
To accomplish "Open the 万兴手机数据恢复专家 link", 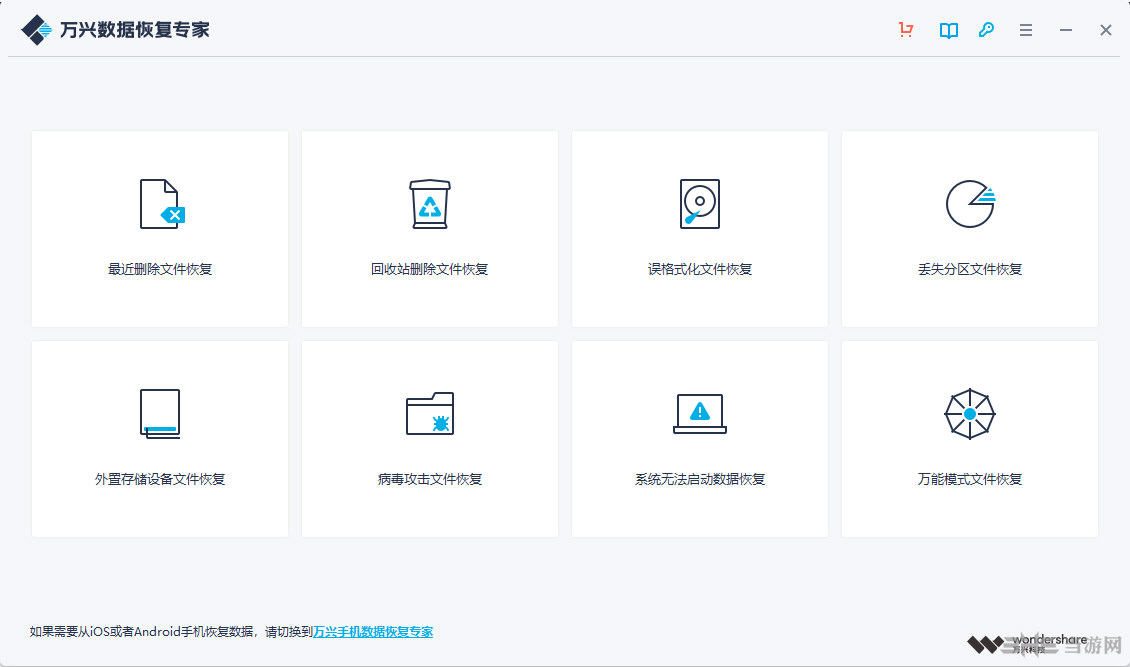I will tap(373, 632).
